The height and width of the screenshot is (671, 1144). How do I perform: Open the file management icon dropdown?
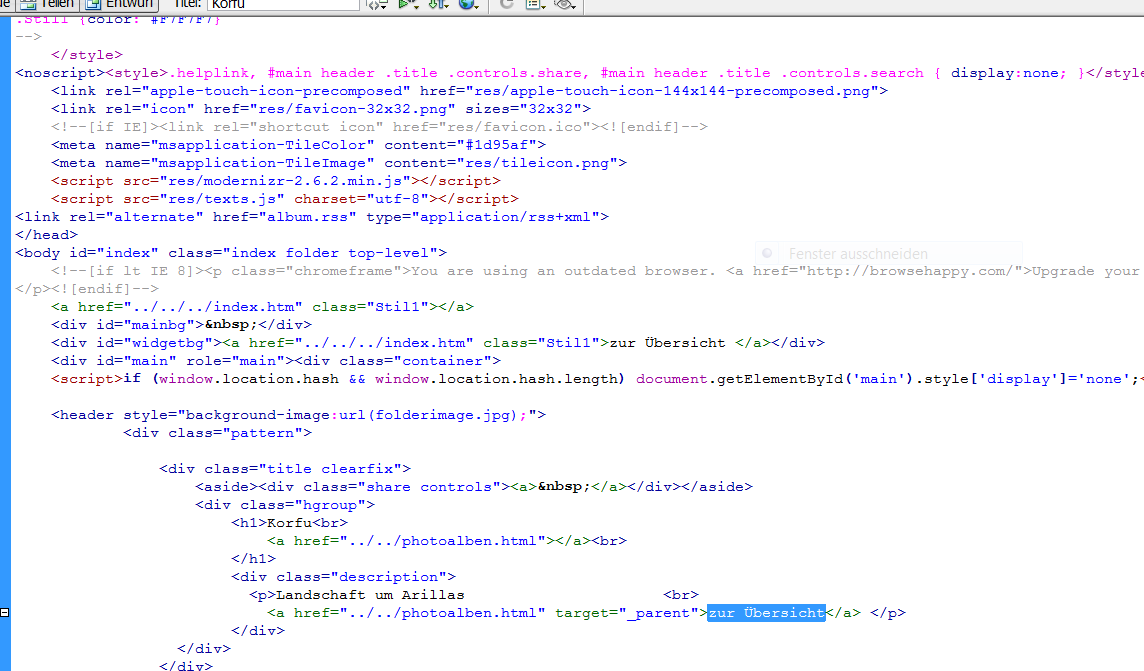(377, 4)
